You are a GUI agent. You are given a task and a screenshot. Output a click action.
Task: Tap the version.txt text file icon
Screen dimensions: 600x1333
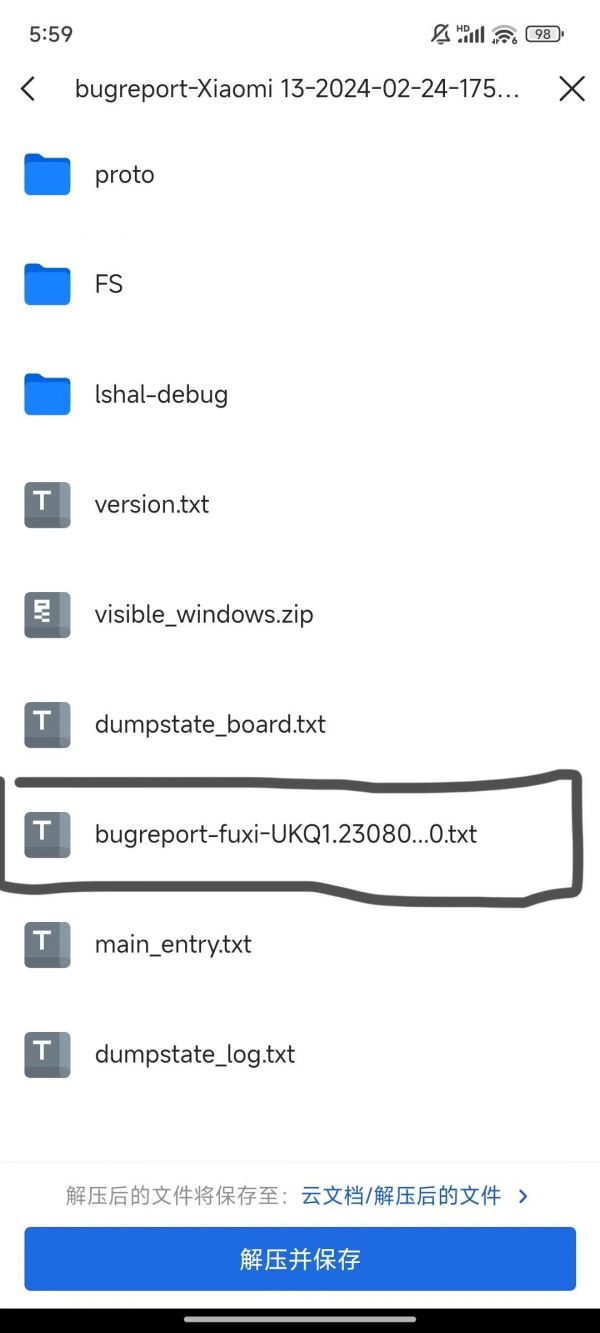tap(47, 504)
